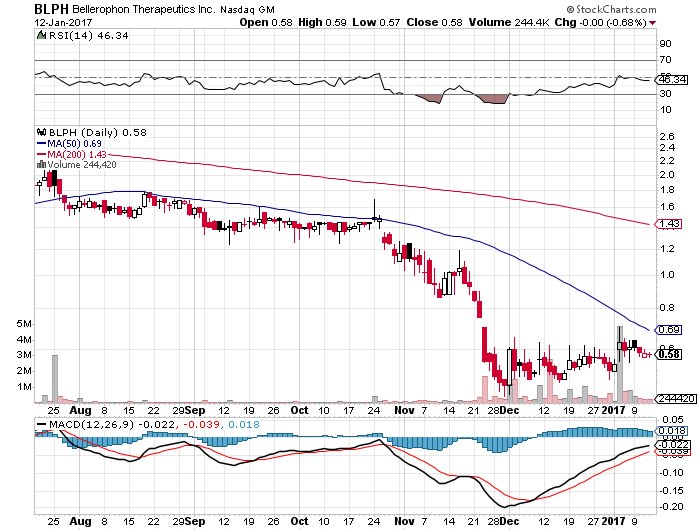The height and width of the screenshot is (530, 700).
Task: Click the Open 0.58 header value
Action: pyautogui.click(x=266, y=22)
